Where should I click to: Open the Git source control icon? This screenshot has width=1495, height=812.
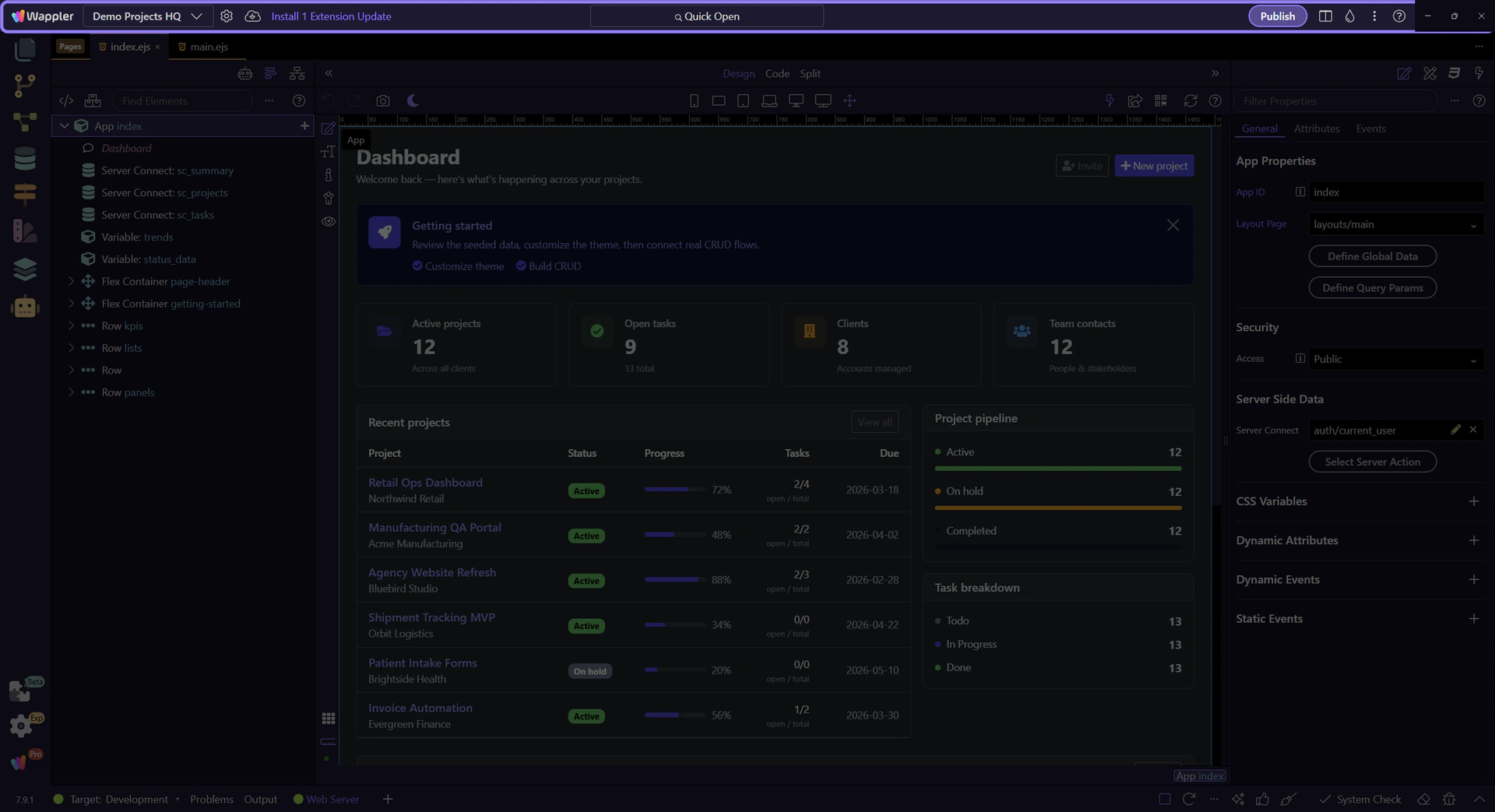click(25, 86)
